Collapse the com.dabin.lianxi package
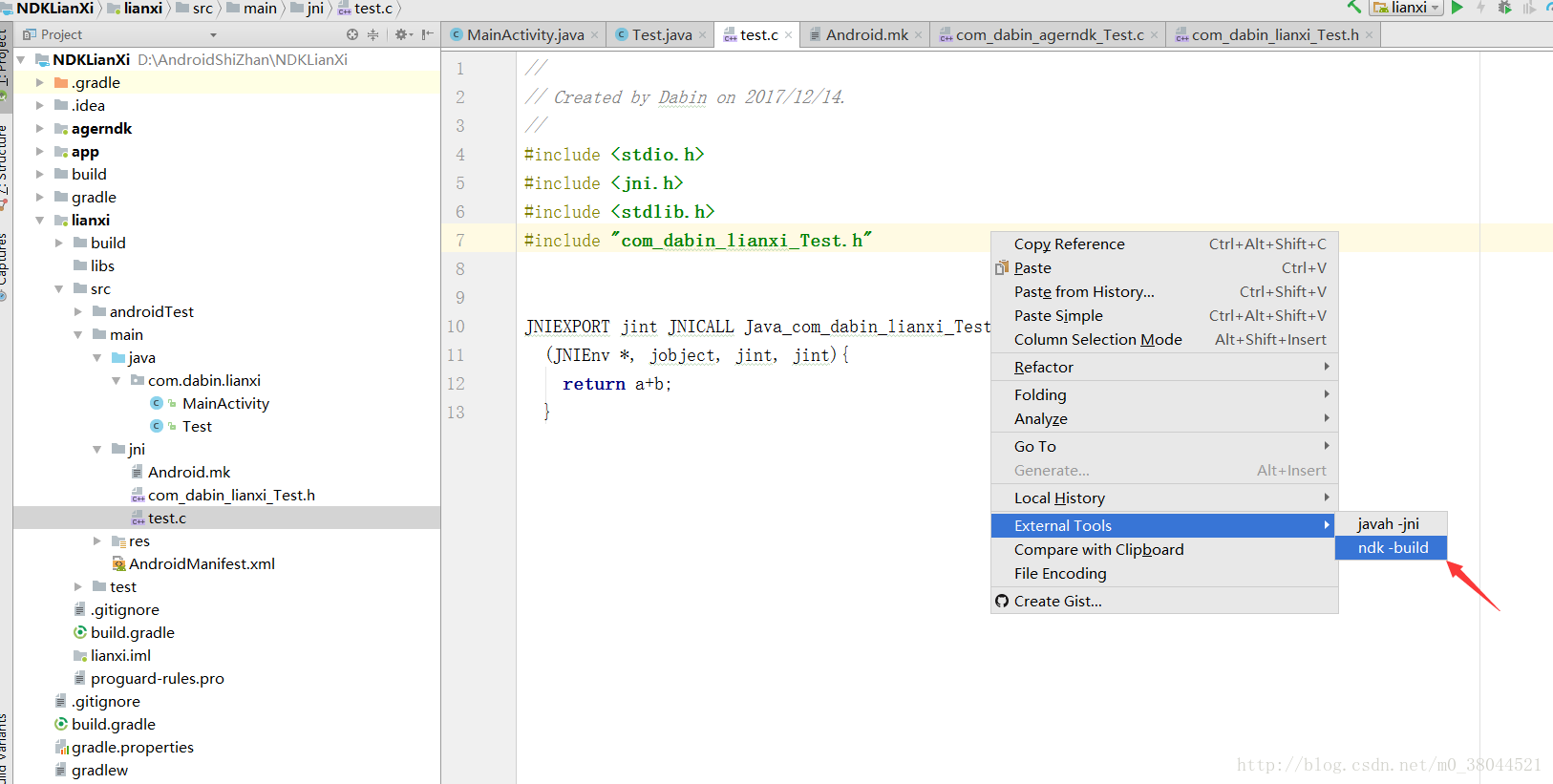This screenshot has width=1553, height=784. 117,380
